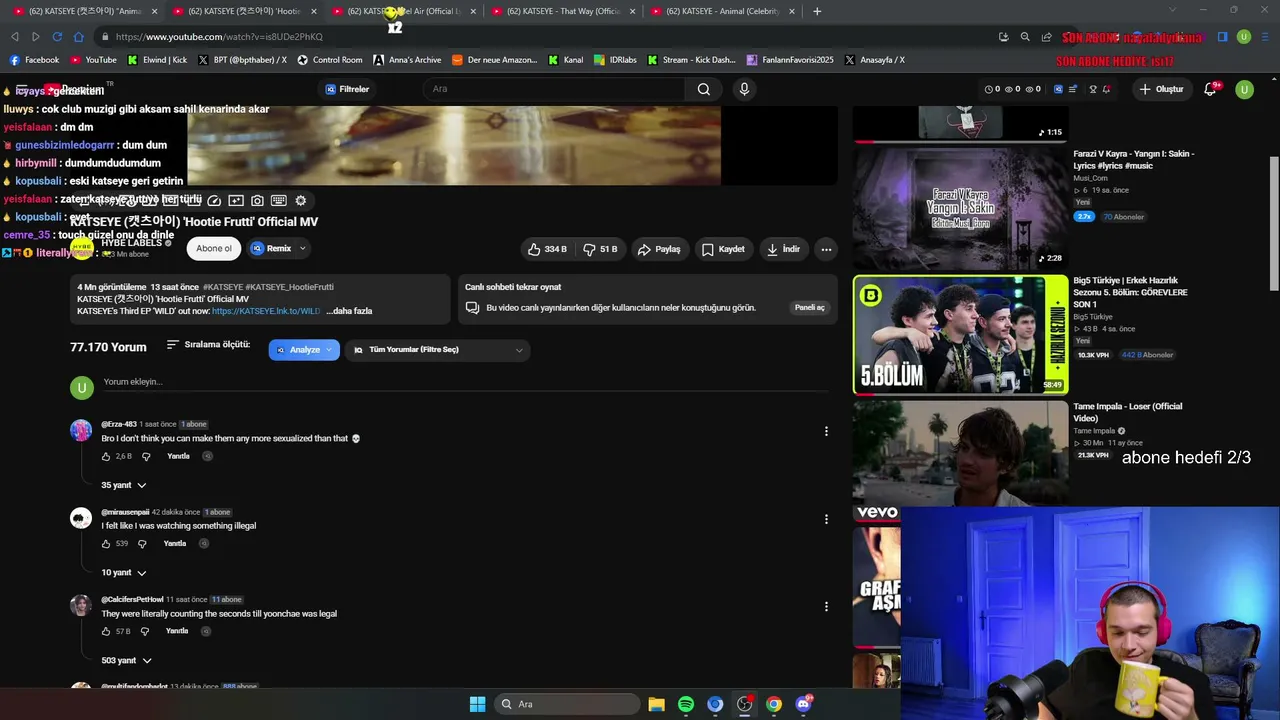Open the Farazi V Kayra Yangın video thumbnail

[x=960, y=209]
